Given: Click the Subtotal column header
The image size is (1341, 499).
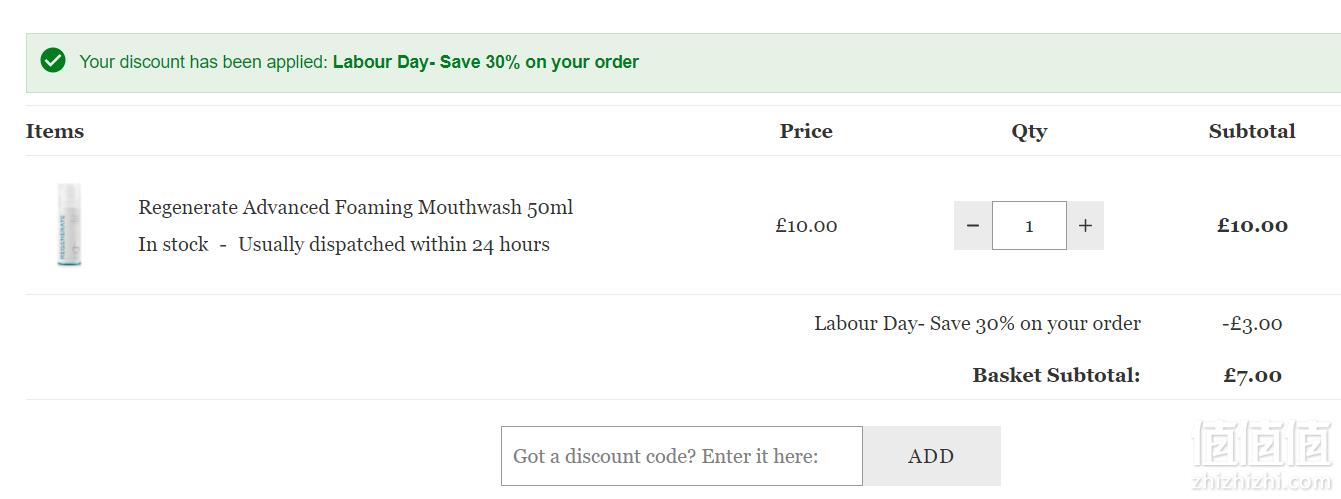Looking at the screenshot, I should (x=1252, y=131).
